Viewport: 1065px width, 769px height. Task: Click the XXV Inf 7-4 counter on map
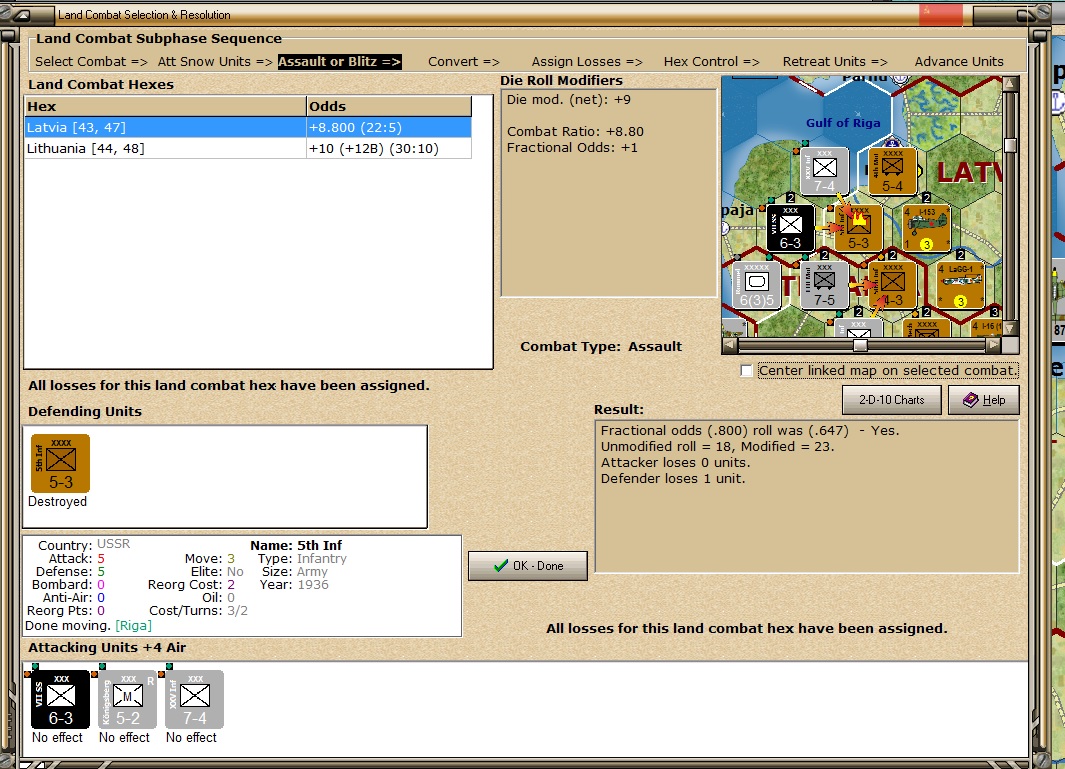[824, 171]
